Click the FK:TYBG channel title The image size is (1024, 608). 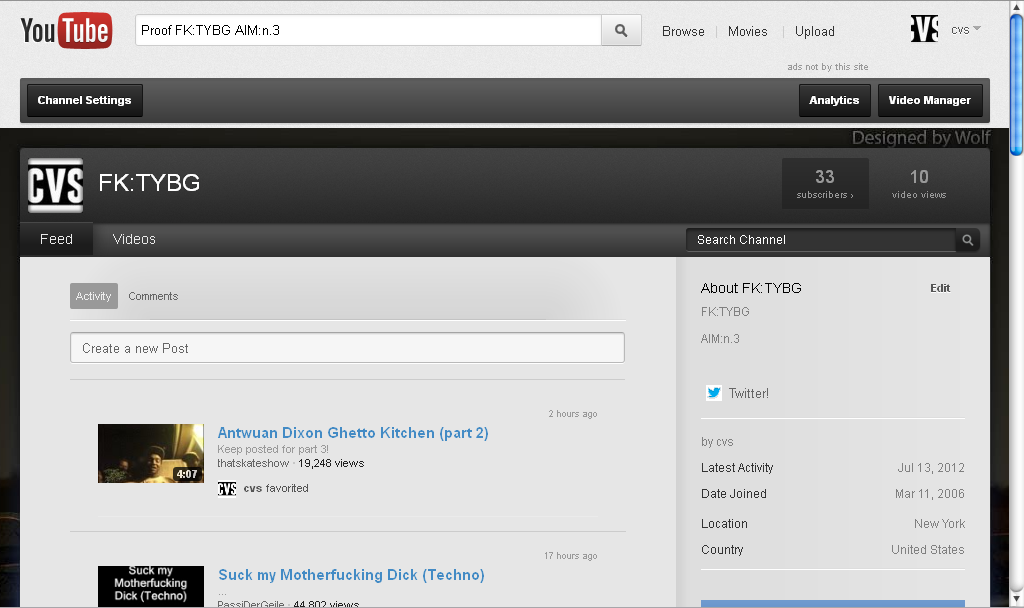tap(149, 183)
